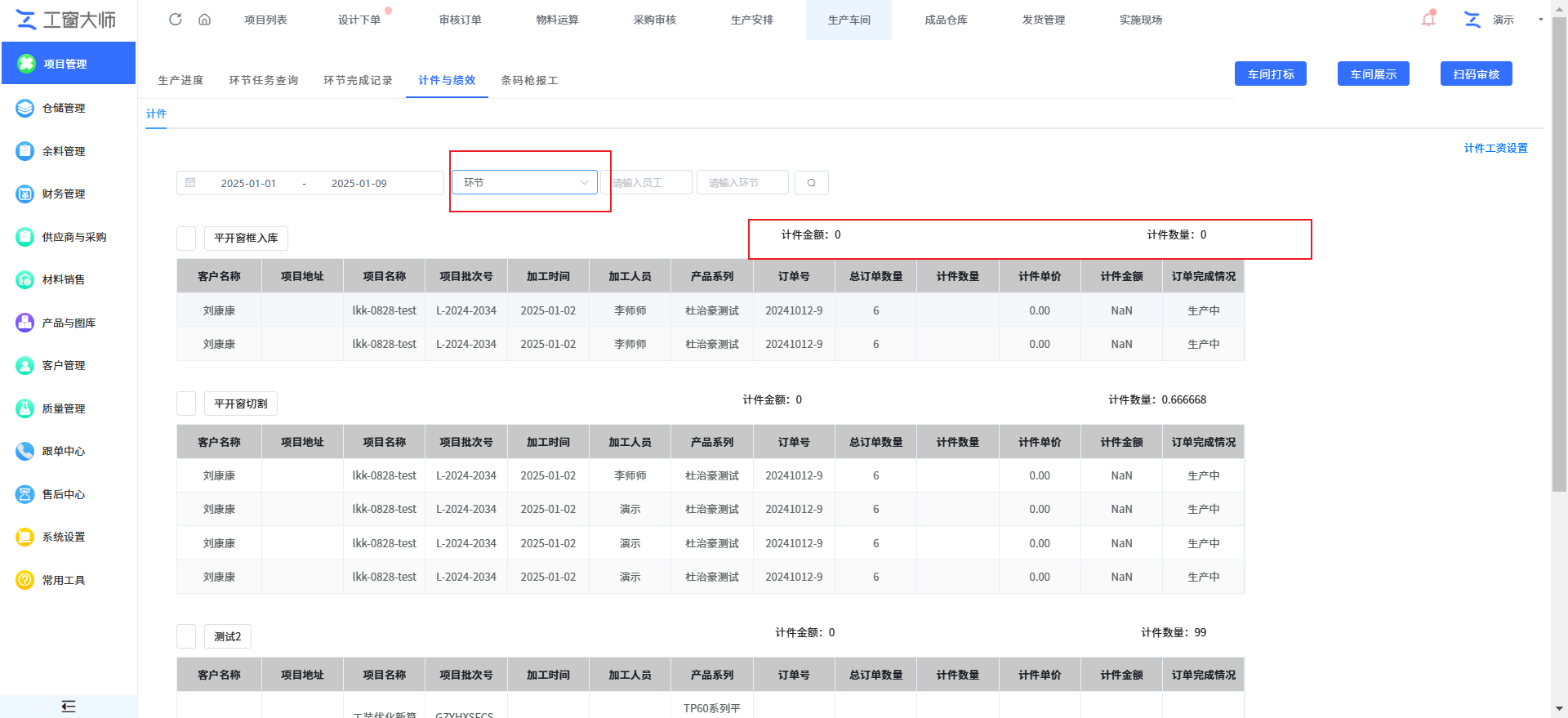Open 财务管理 sidebar icon

click(25, 194)
